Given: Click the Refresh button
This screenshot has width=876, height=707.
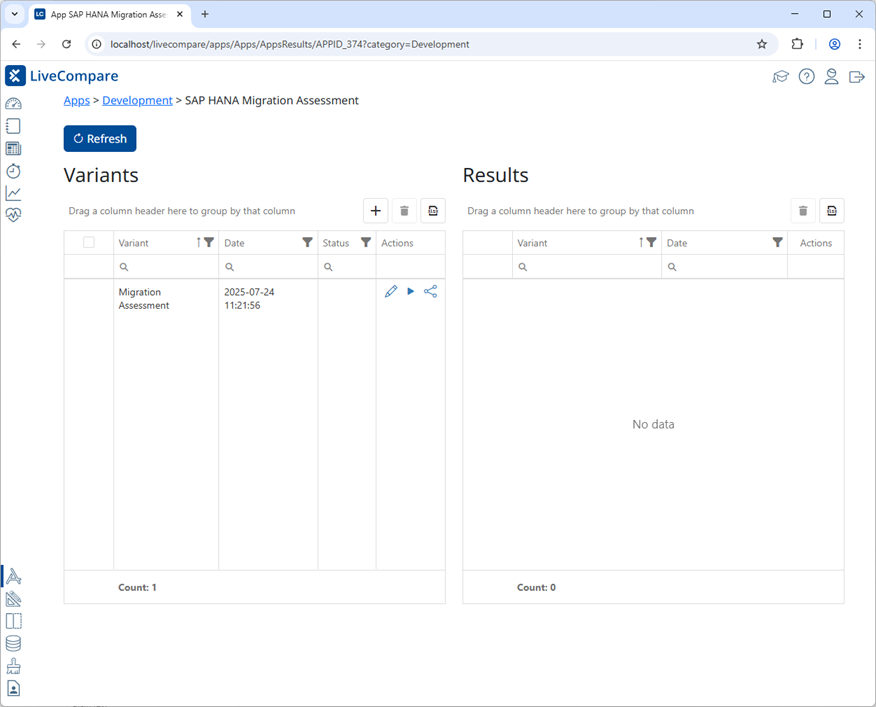Looking at the screenshot, I should tap(100, 139).
